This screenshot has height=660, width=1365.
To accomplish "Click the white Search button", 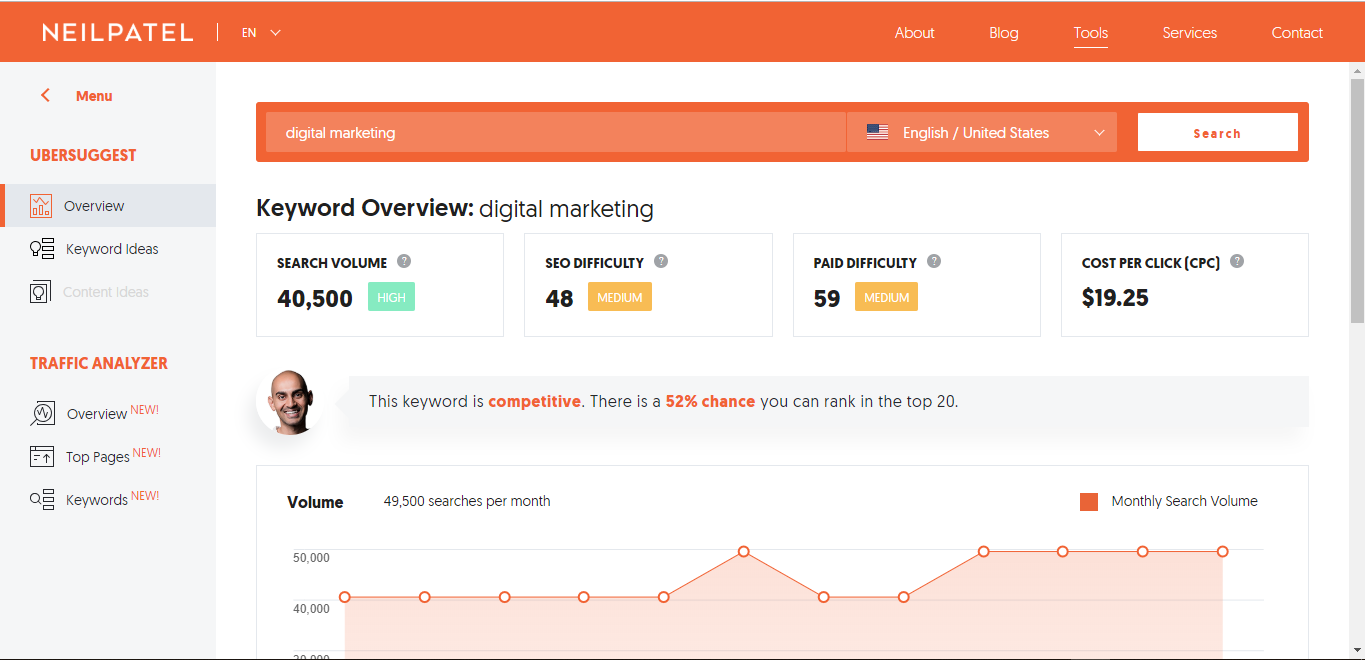I will [1217, 132].
